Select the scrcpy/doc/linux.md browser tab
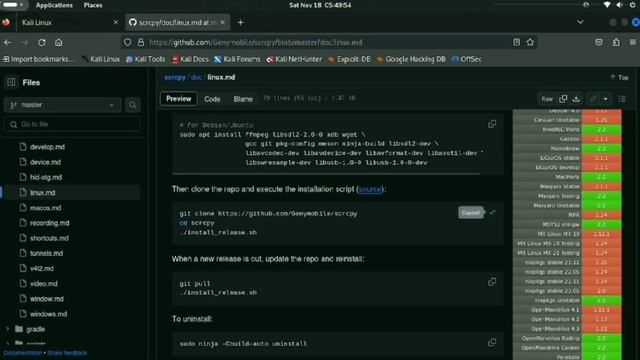This screenshot has height=360, width=640. pos(178,22)
